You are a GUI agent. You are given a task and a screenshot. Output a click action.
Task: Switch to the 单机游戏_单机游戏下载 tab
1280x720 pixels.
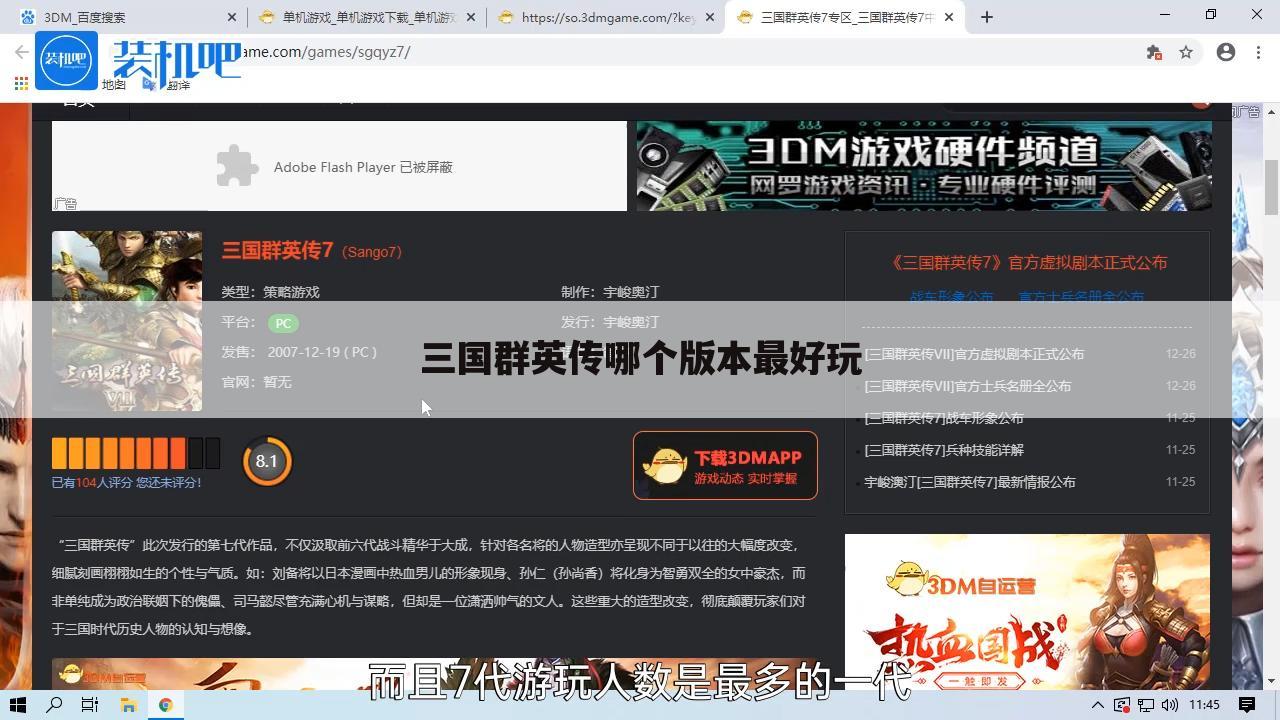pos(366,17)
